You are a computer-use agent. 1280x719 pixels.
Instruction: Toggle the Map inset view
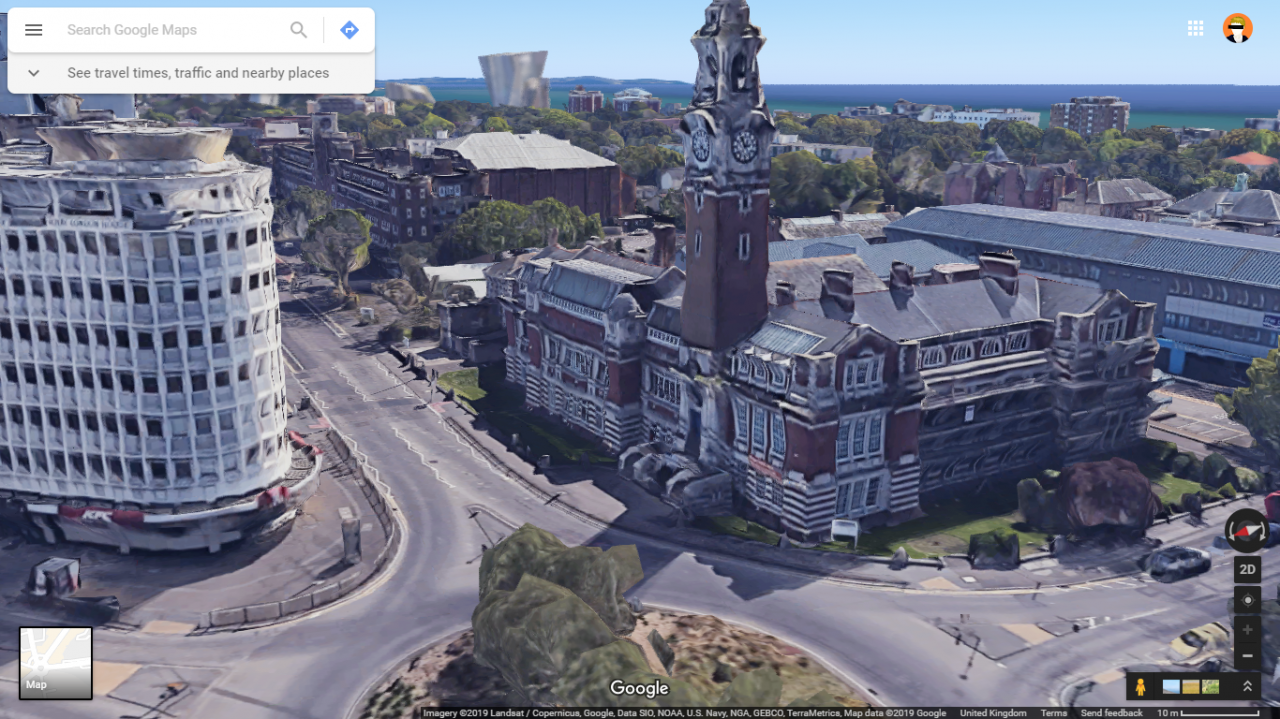pyautogui.click(x=55, y=662)
